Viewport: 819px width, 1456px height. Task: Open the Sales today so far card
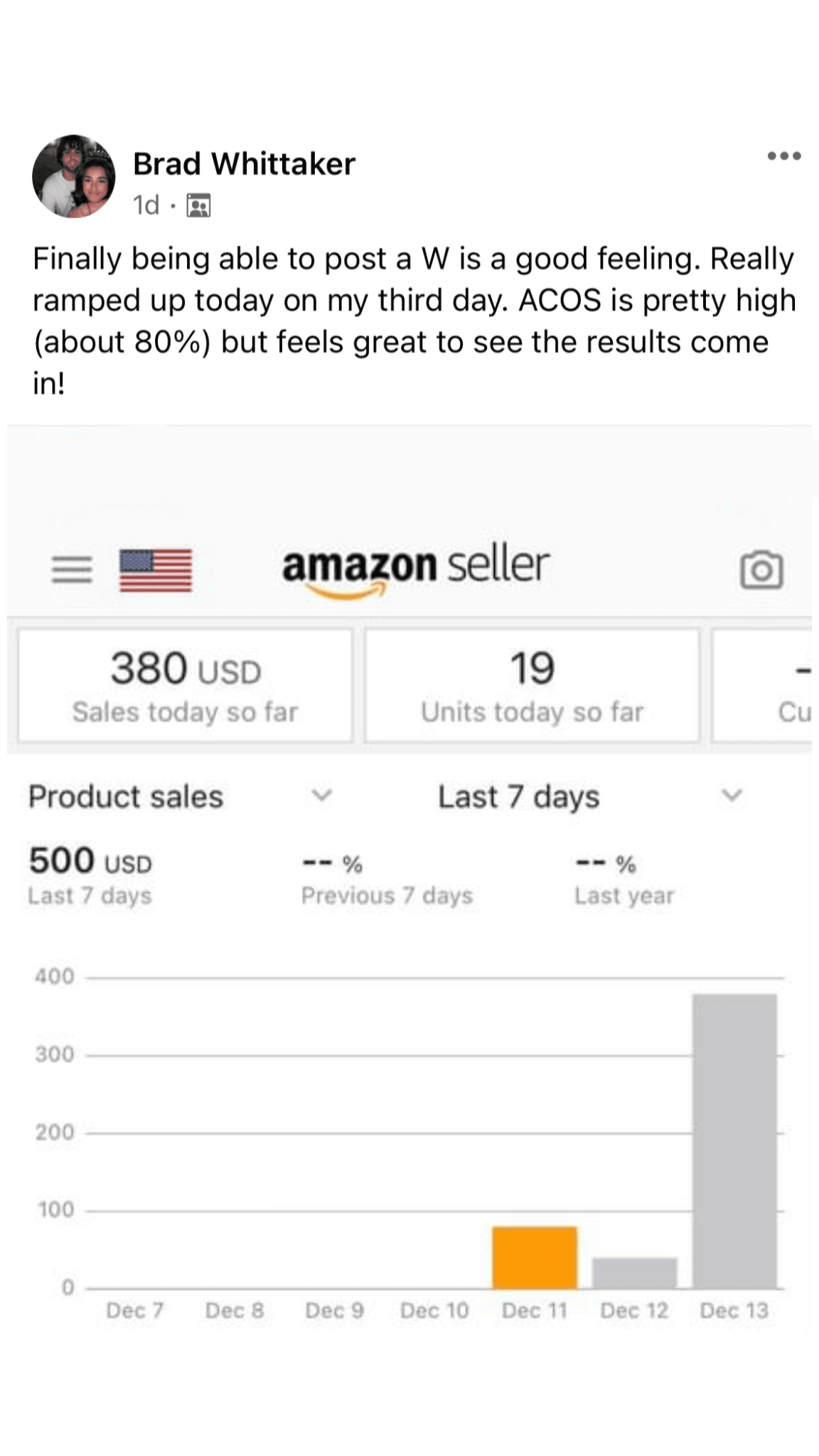coord(186,685)
